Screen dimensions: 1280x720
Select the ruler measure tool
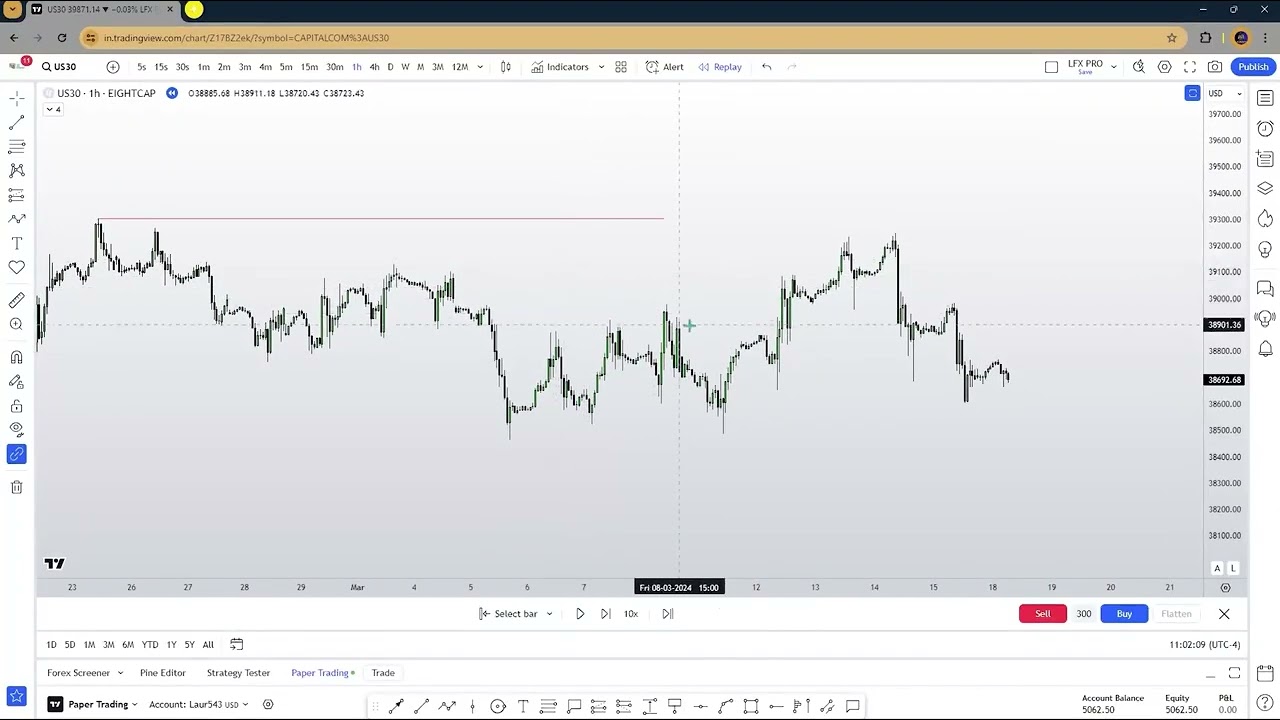(16, 300)
